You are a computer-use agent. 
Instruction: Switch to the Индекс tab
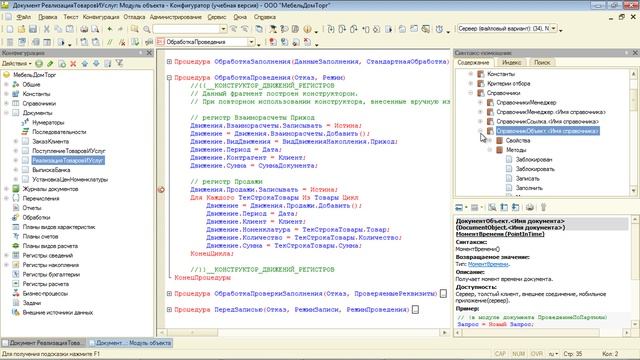click(511, 62)
